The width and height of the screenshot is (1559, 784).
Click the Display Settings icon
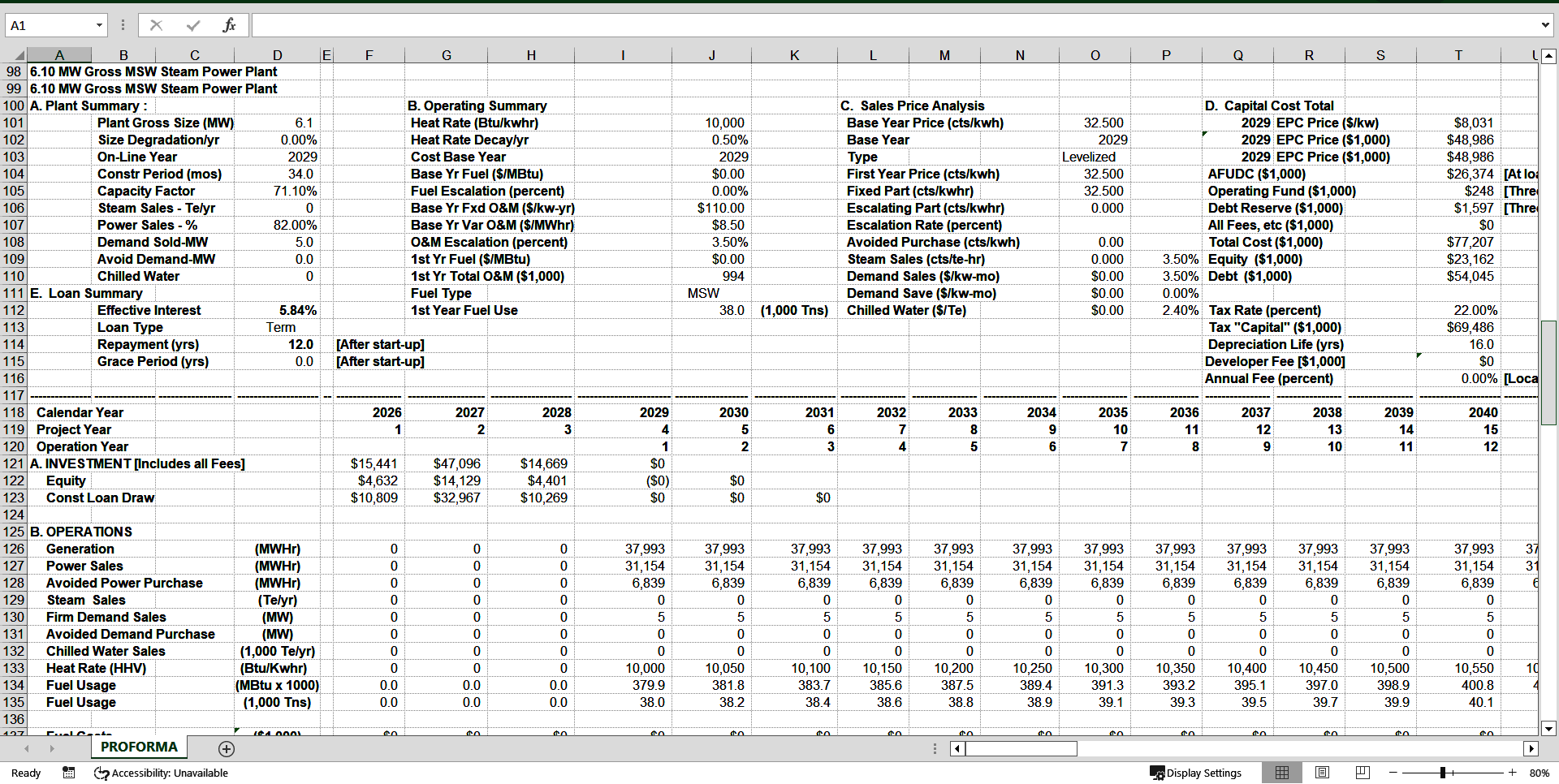point(1198,773)
